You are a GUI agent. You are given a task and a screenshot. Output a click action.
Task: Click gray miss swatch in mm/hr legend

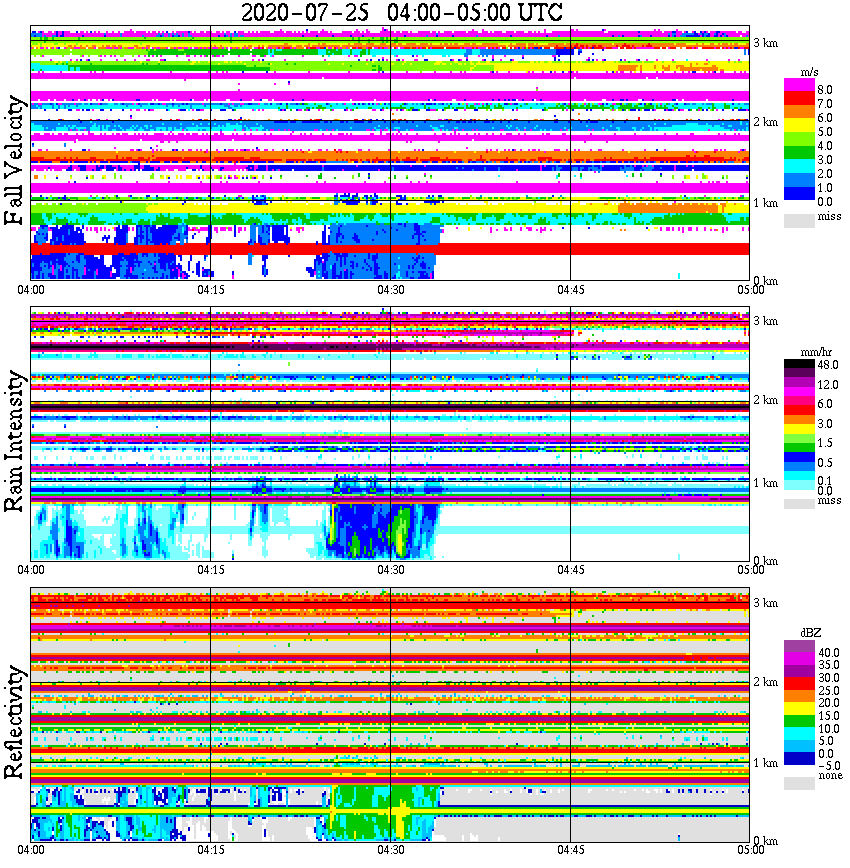click(x=799, y=504)
